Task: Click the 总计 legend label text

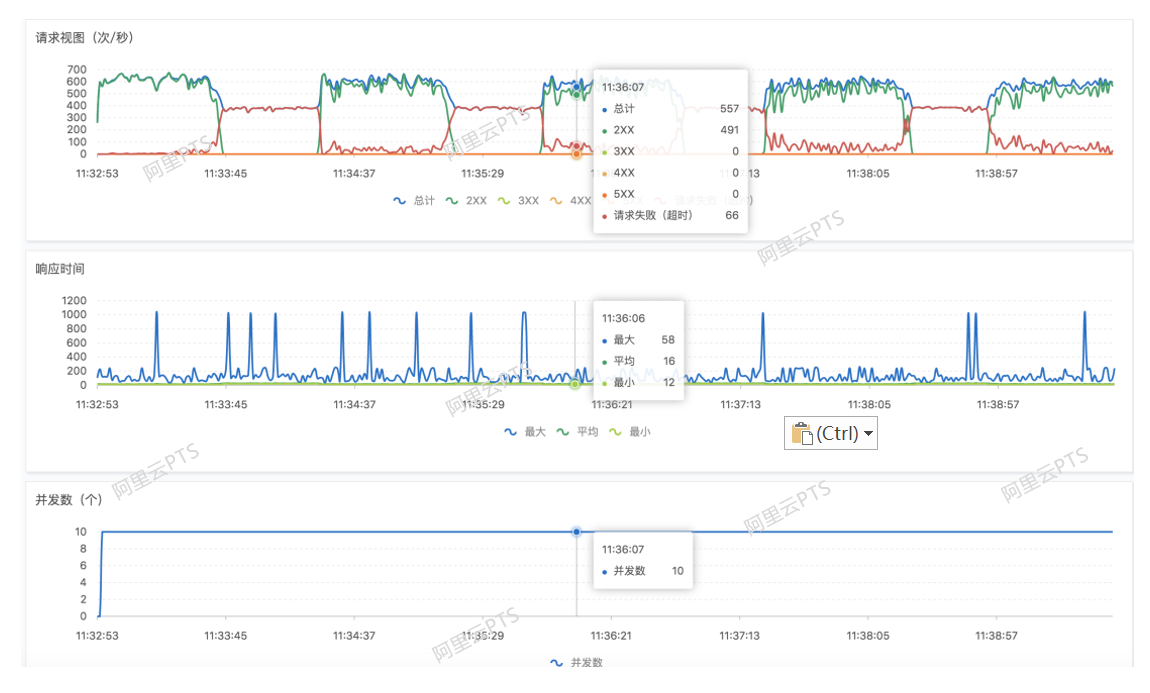Action: (424, 200)
